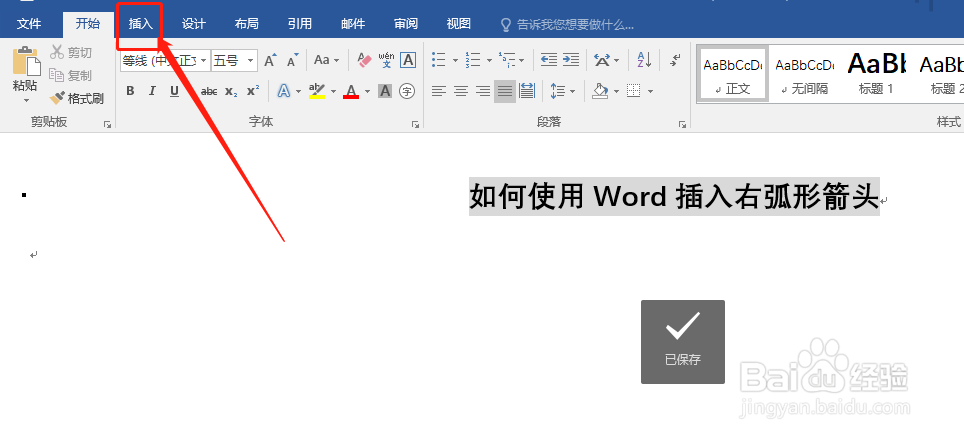Toggle italic formatting (I)
The height and width of the screenshot is (441, 964).
pyautogui.click(x=152, y=91)
